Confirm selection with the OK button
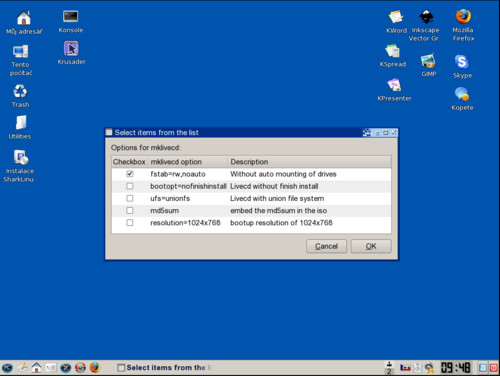The image size is (500, 376). pos(371,246)
